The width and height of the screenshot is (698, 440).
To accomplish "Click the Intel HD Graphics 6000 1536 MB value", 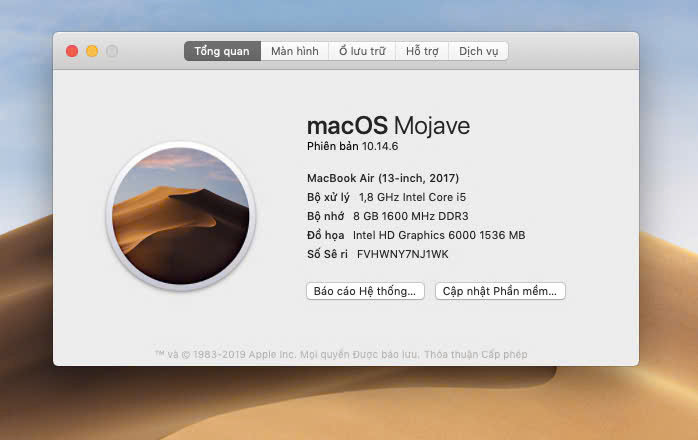I will point(439,235).
